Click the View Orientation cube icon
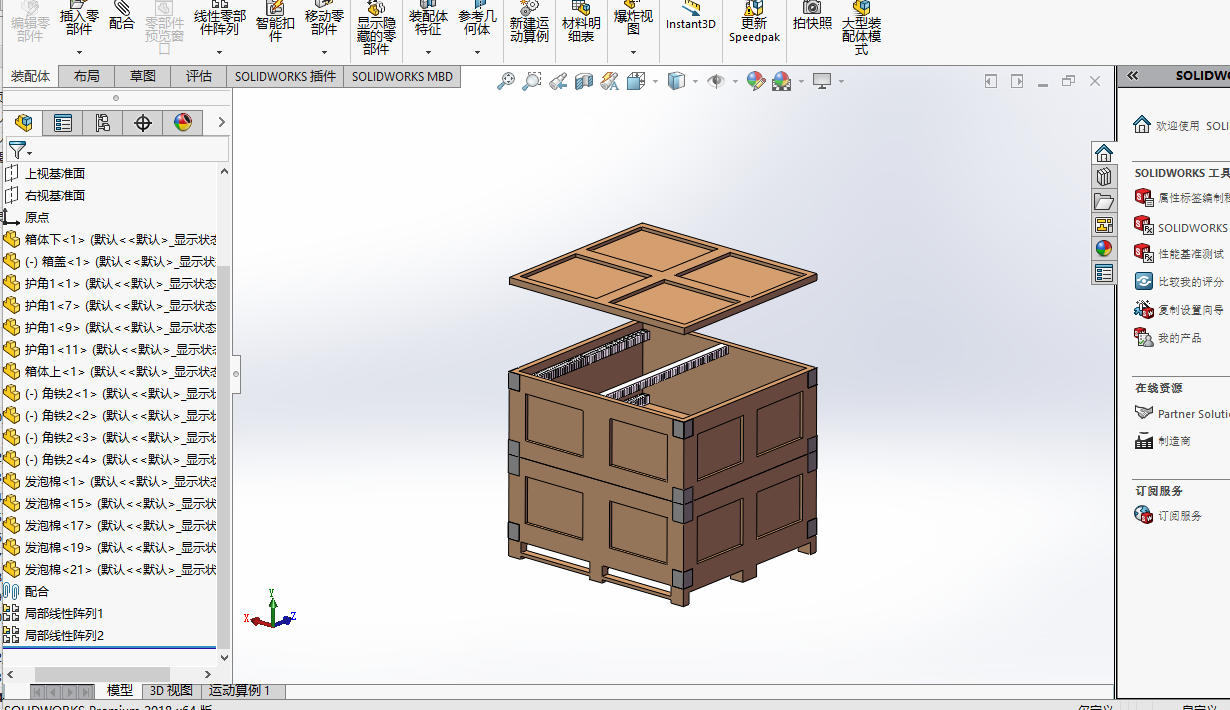 pyautogui.click(x=636, y=81)
